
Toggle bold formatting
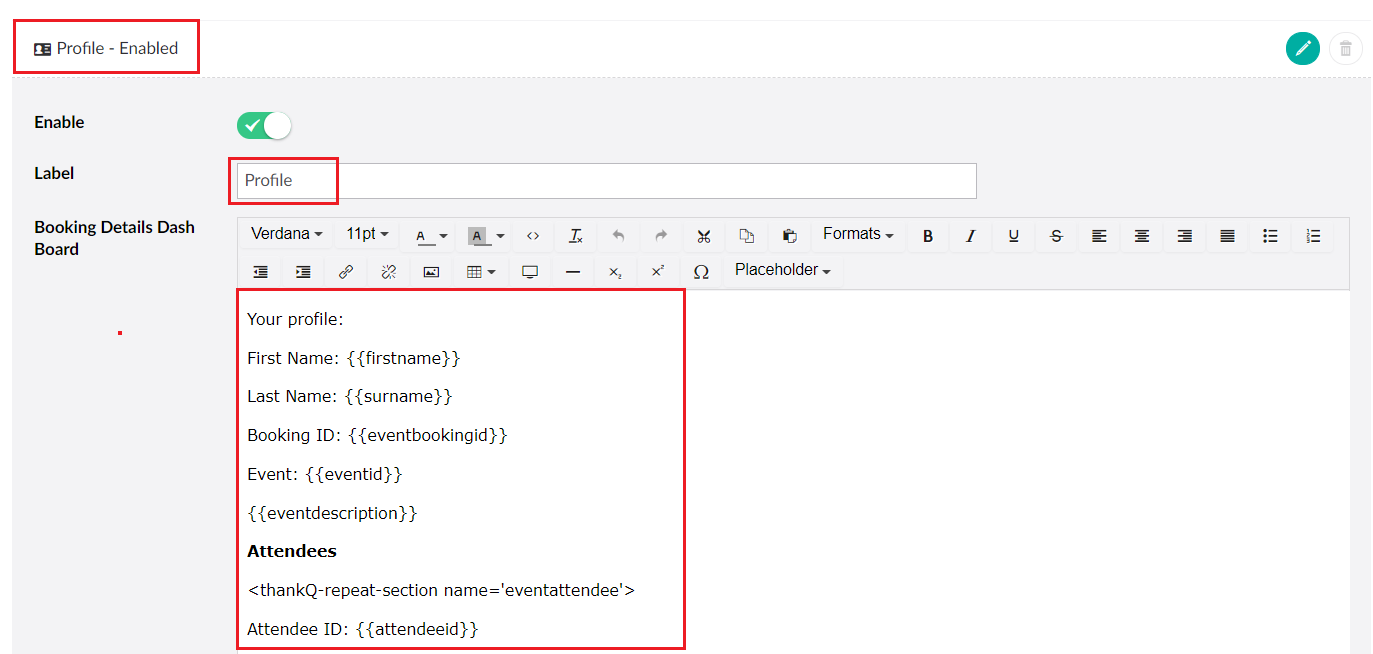point(928,236)
